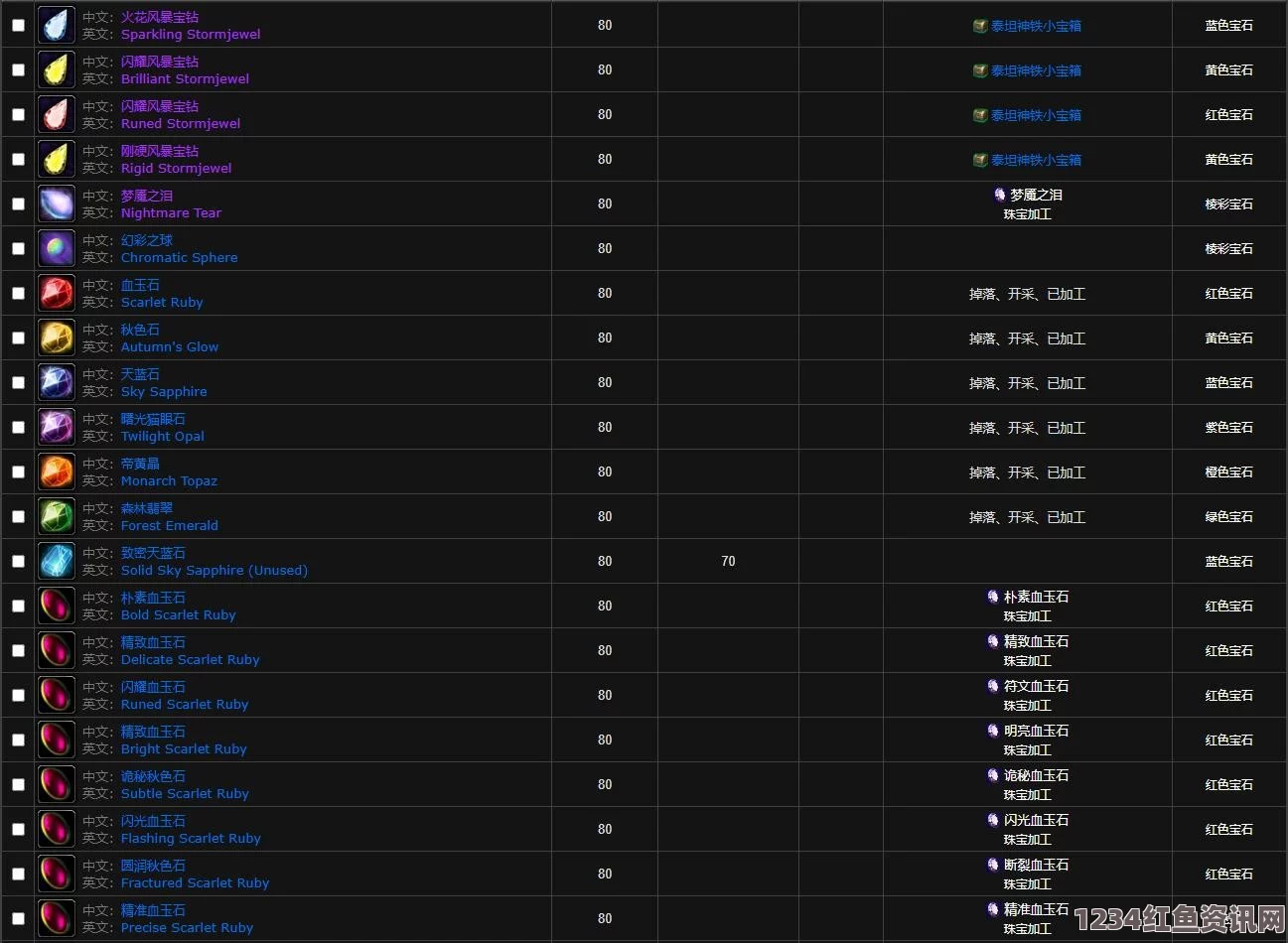Viewport: 1288px width, 943px height.
Task: Select the Nightmare Tear row checkbox
Action: click(18, 203)
